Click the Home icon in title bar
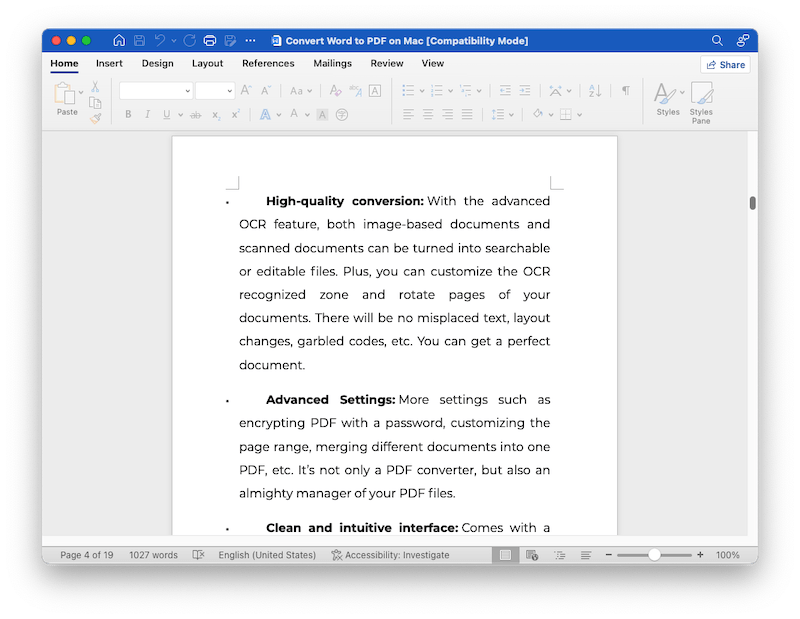 coord(119,41)
